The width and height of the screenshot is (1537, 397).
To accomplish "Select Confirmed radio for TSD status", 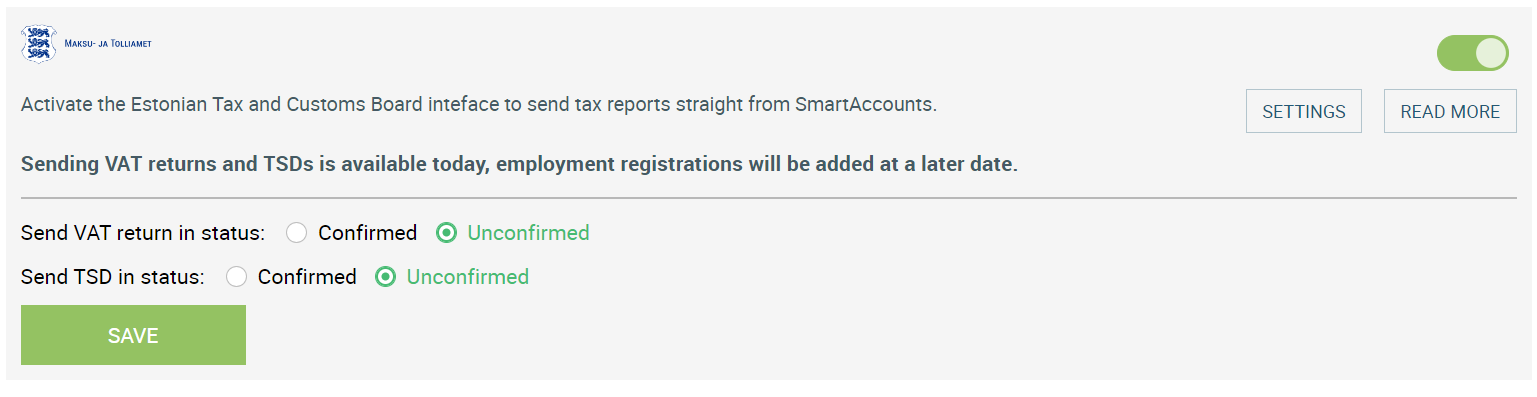I will (236, 277).
